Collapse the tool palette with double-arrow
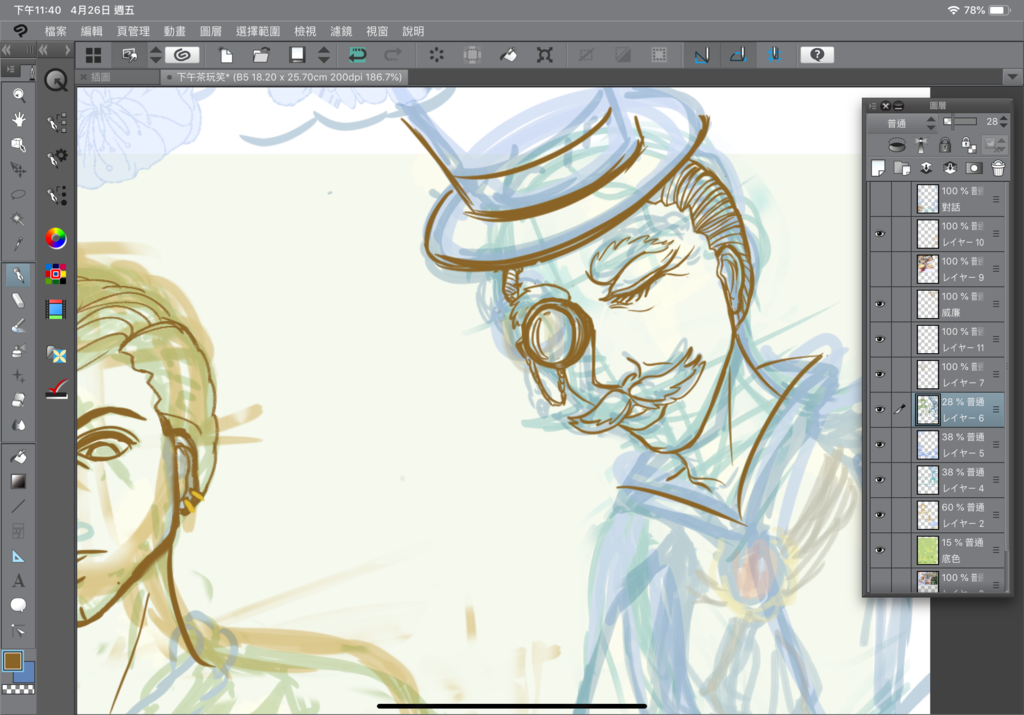 pos(7,50)
